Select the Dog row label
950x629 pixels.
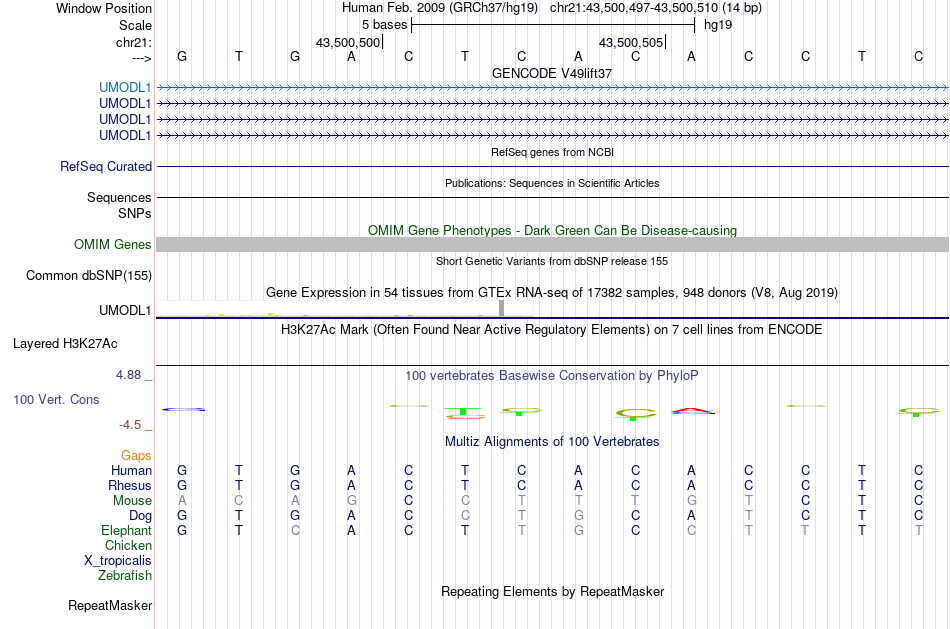[140, 516]
